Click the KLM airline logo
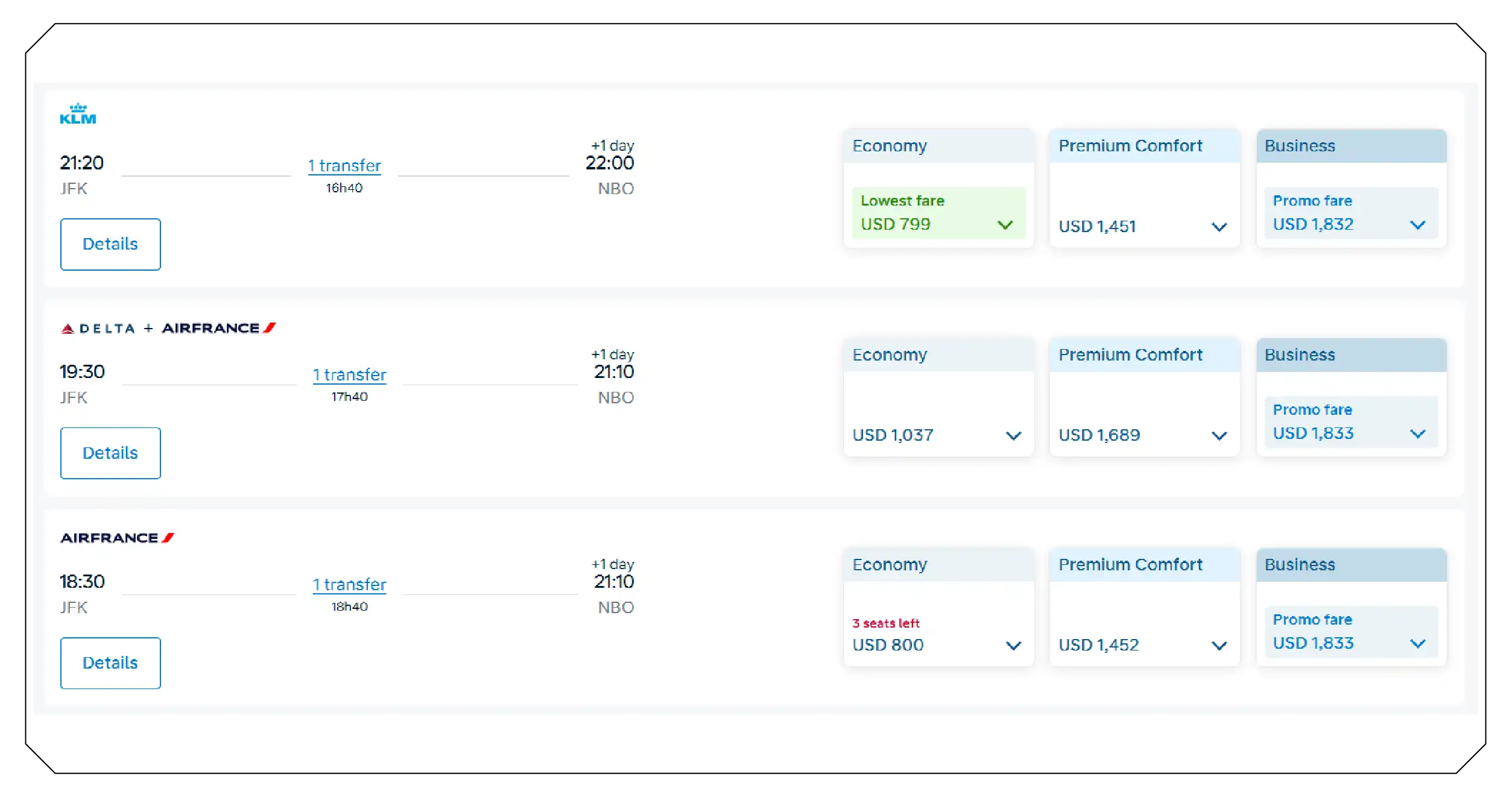Screen dimensions: 1512x797 [x=79, y=113]
